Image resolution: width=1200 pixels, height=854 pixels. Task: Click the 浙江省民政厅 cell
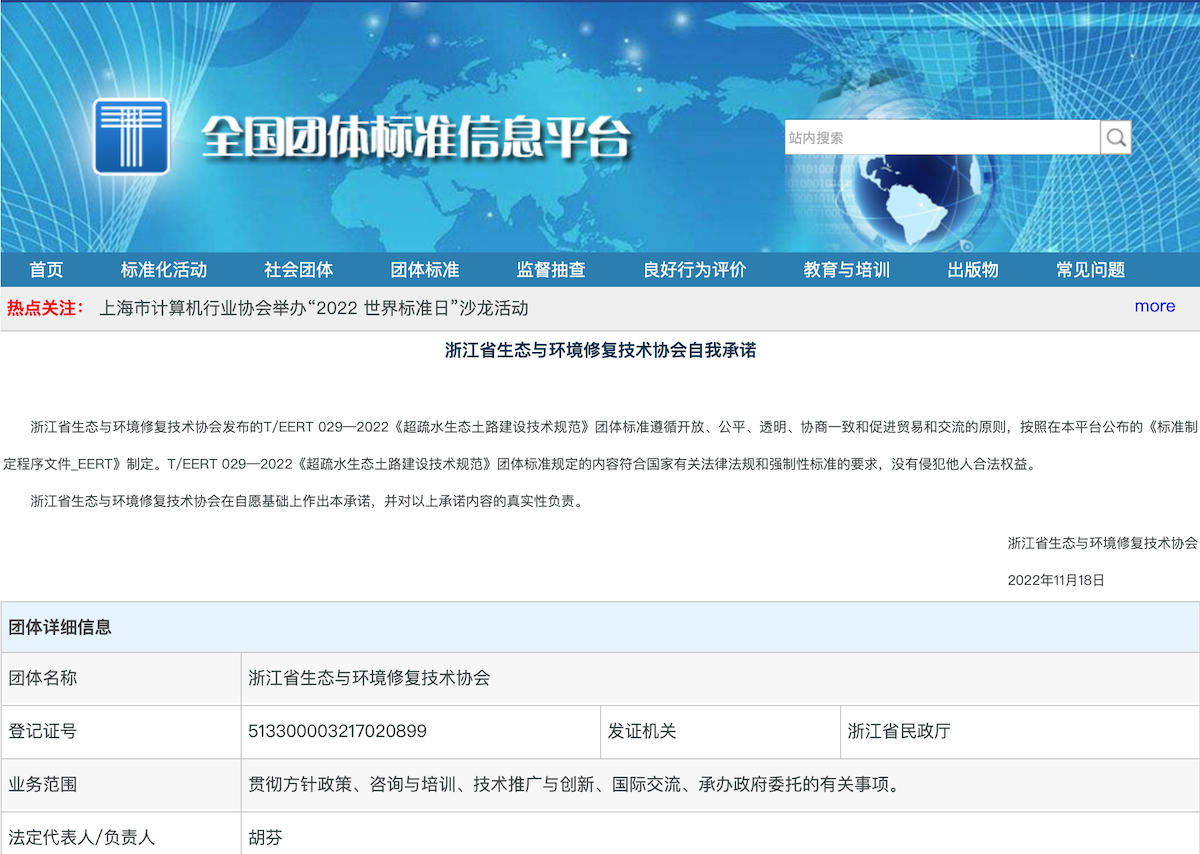[x=1020, y=732]
